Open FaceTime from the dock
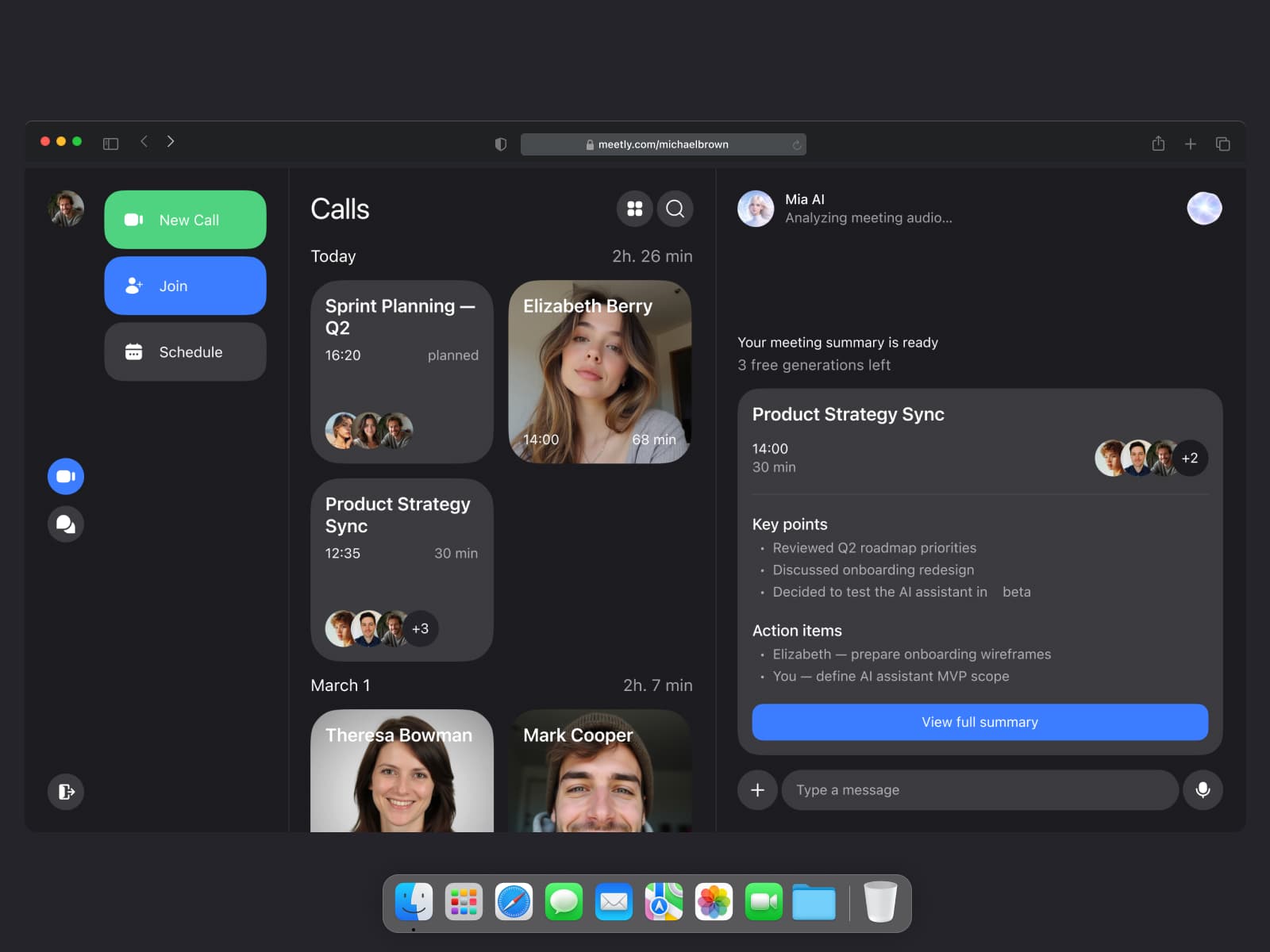This screenshot has height=952, width=1270. tap(764, 902)
